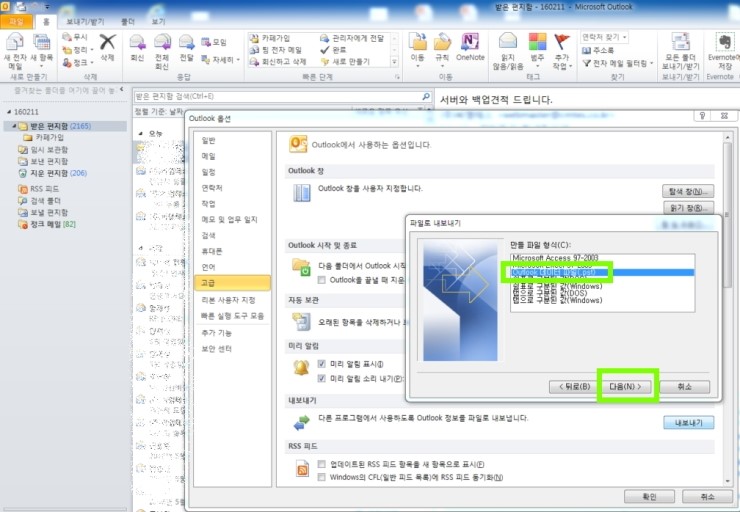Click 다음(N) > button in export wizard
Image resolution: width=740 pixels, height=512 pixels.
625,386
